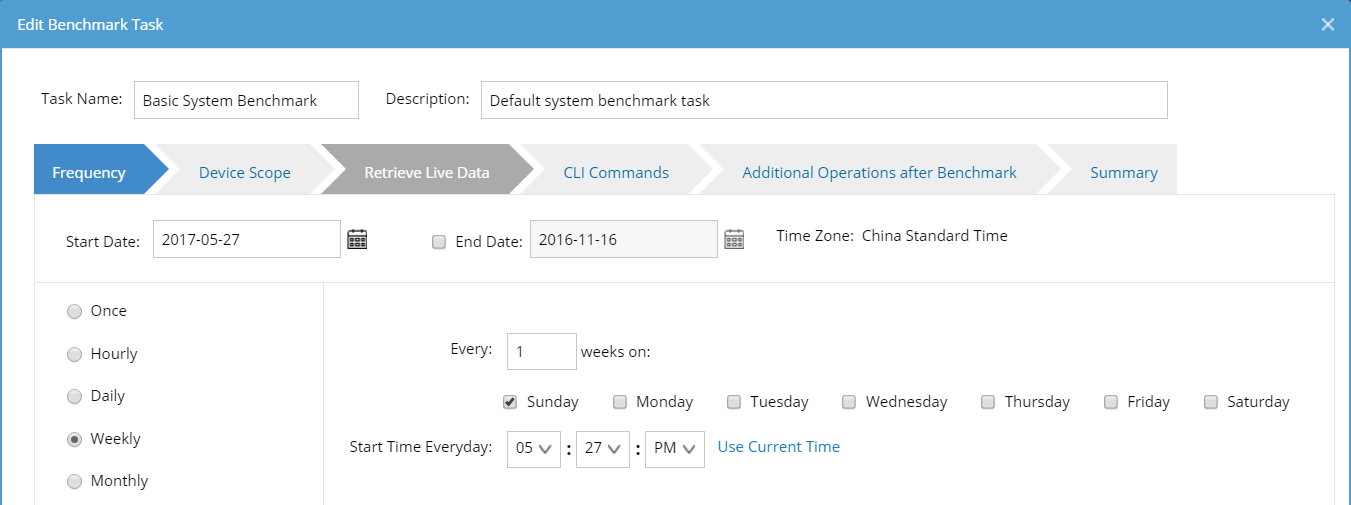Click the Use Current Time link
This screenshot has height=505, width=1351.
point(778,447)
